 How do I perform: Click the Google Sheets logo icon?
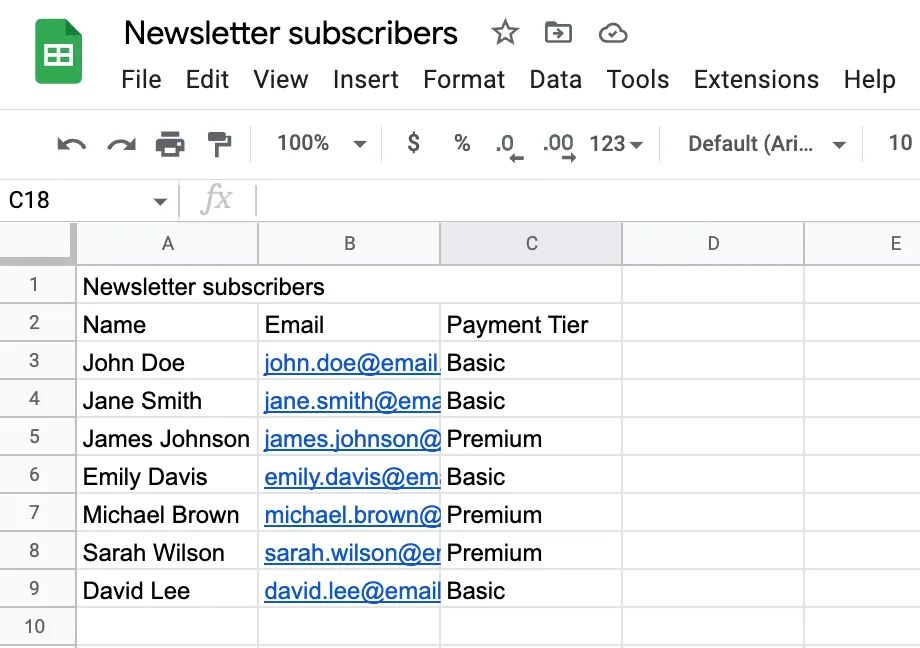pyautogui.click(x=57, y=51)
